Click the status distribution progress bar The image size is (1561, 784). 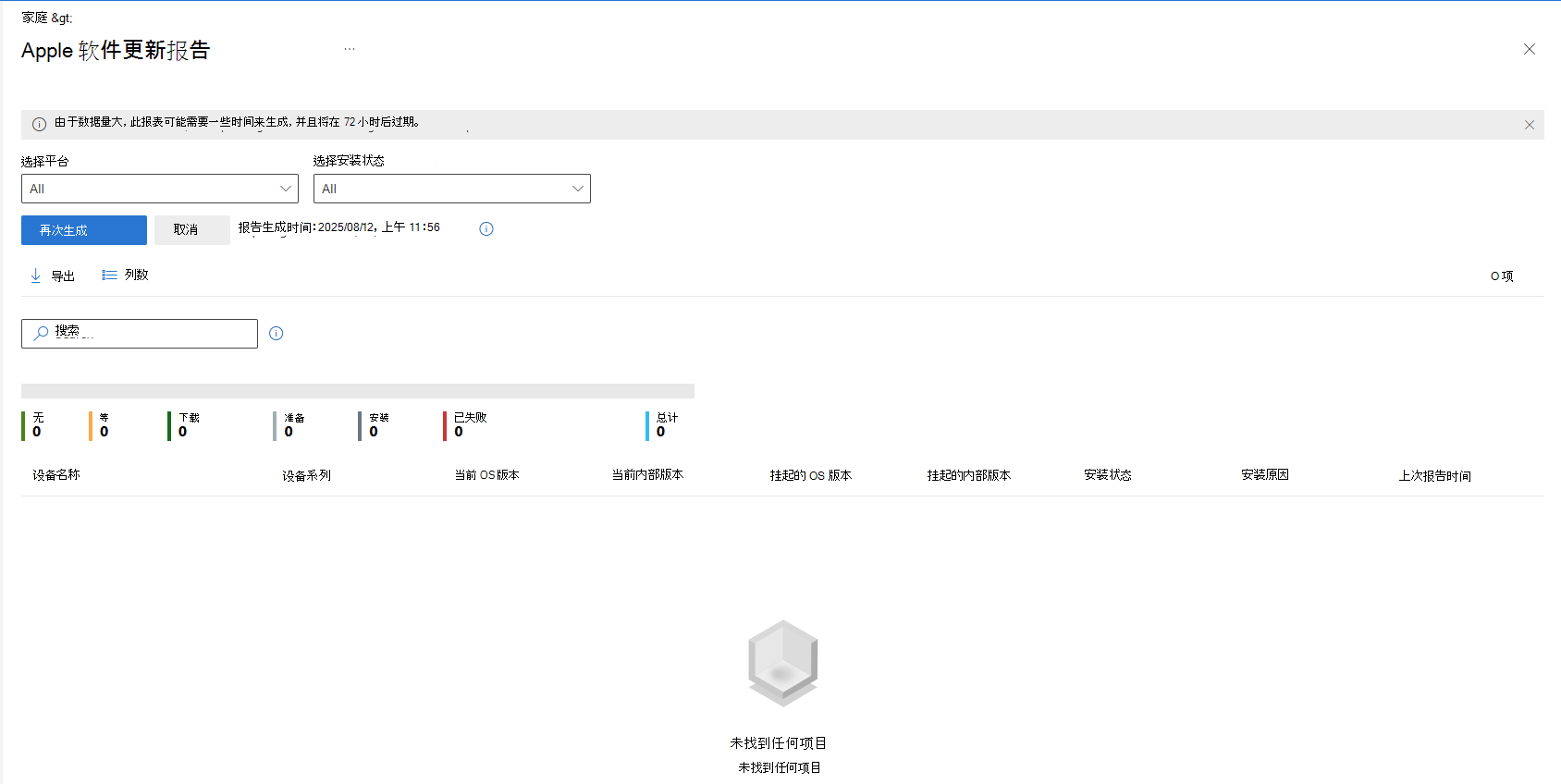[x=358, y=391]
